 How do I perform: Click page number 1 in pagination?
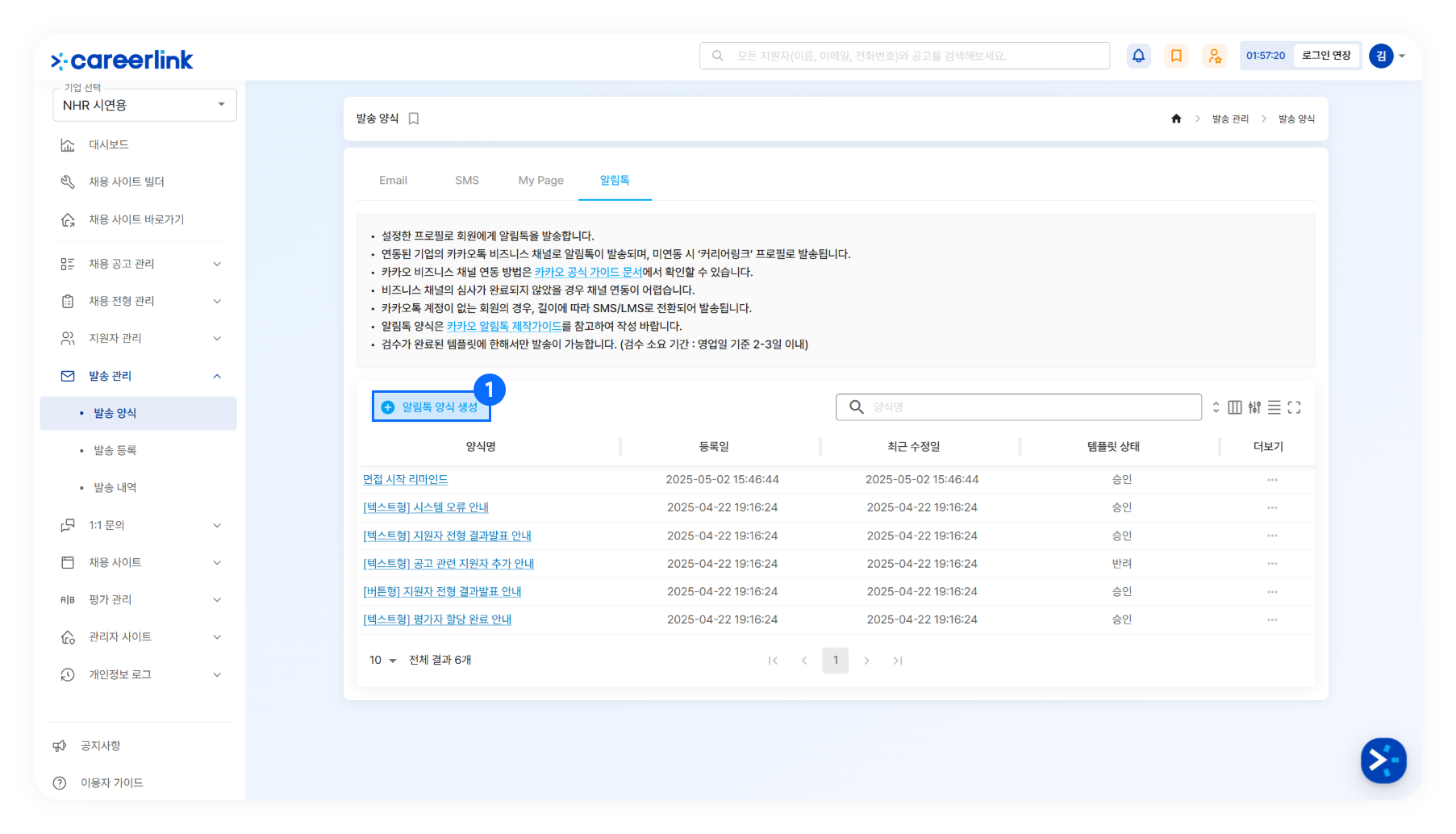836,661
